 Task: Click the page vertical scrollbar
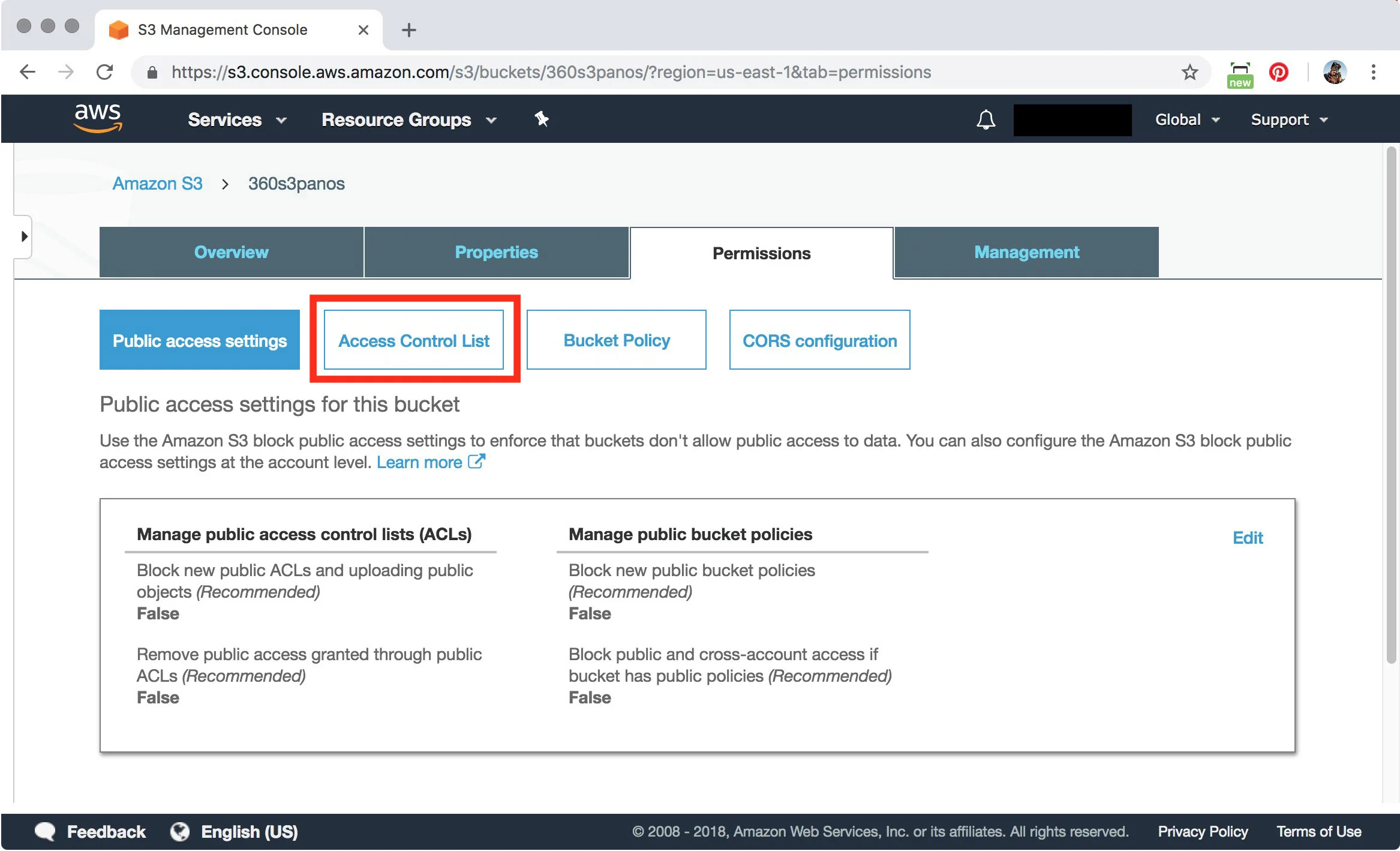click(1391, 406)
